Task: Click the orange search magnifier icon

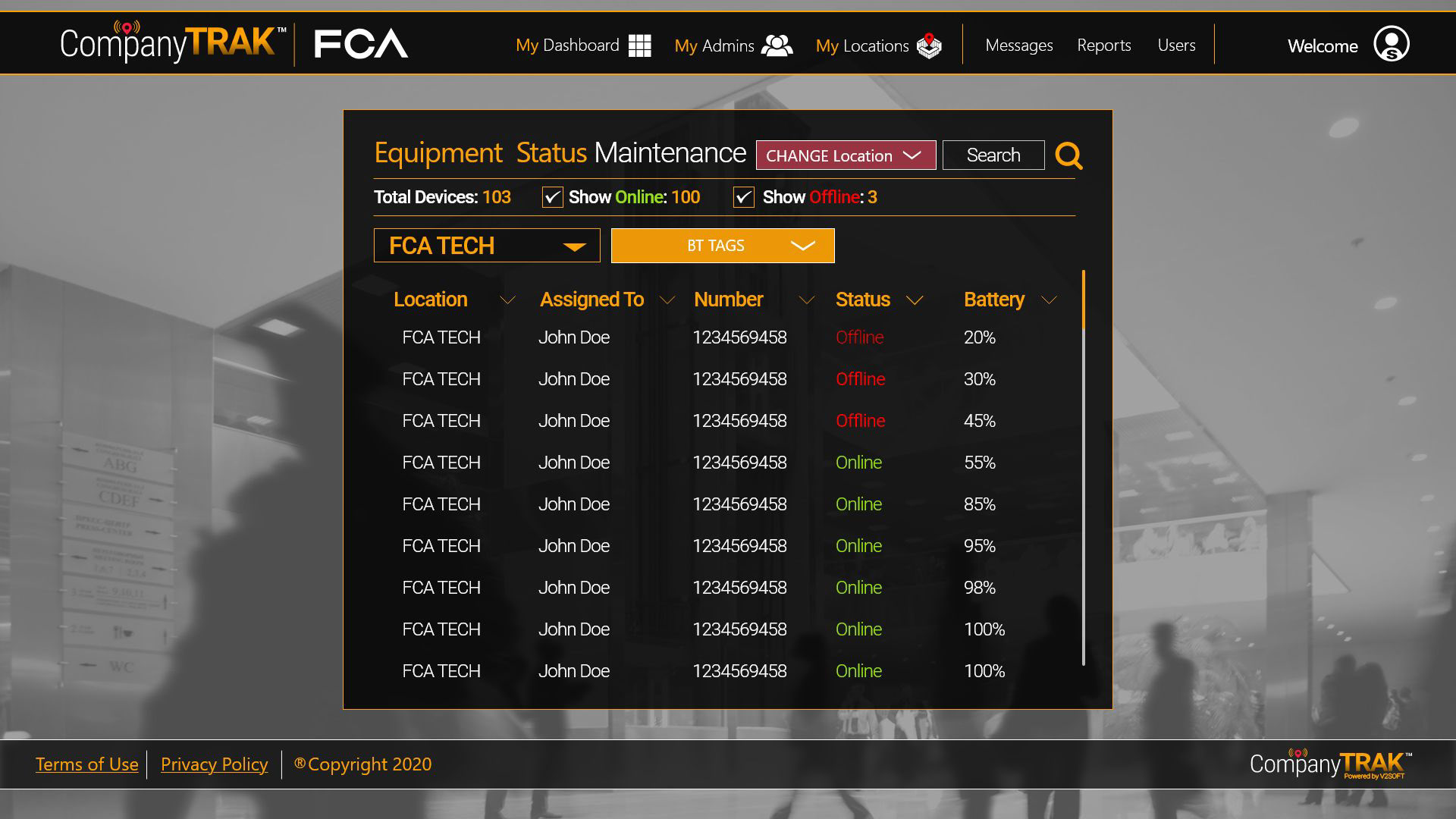Action: [x=1068, y=155]
